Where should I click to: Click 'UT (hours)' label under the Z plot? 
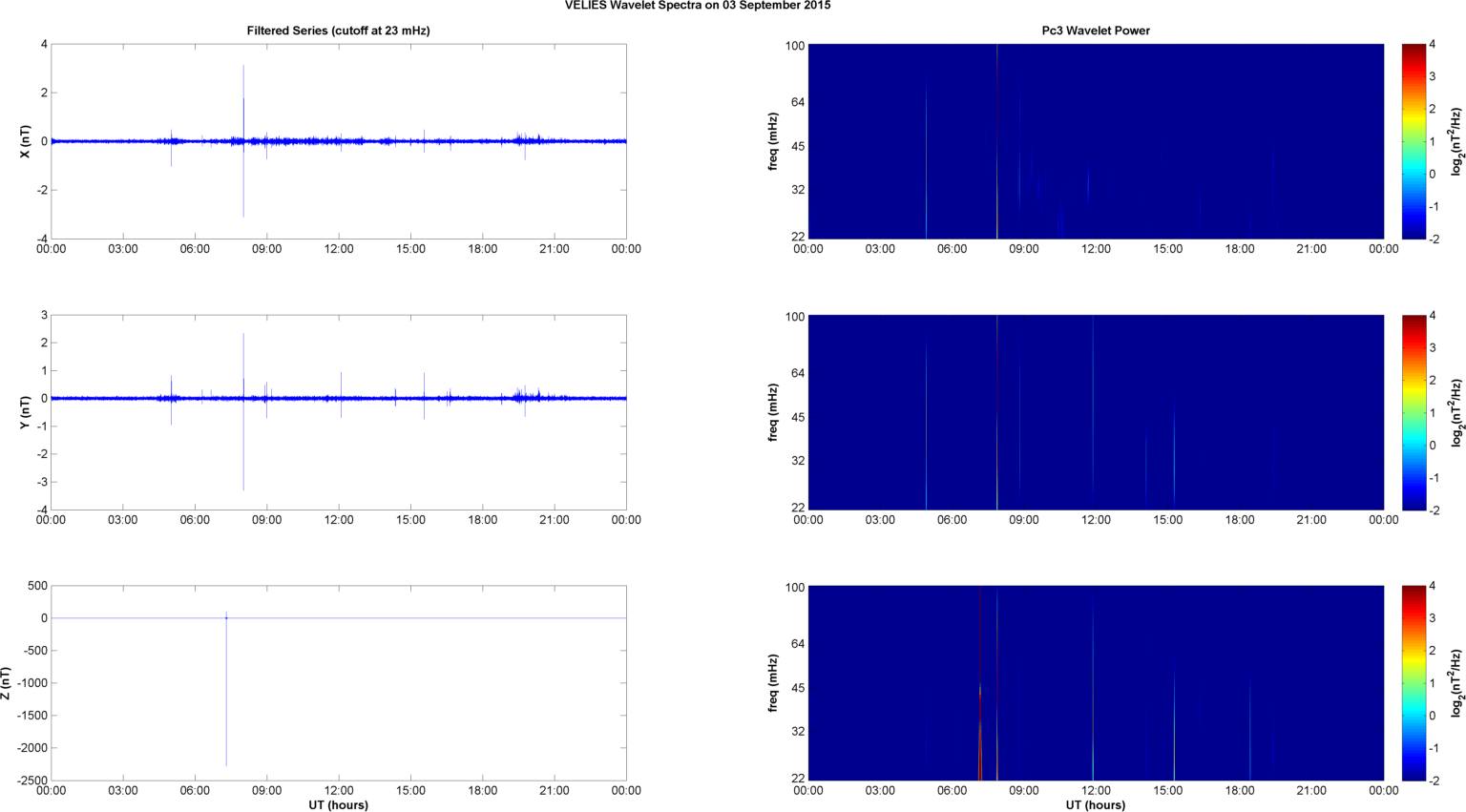(x=338, y=805)
